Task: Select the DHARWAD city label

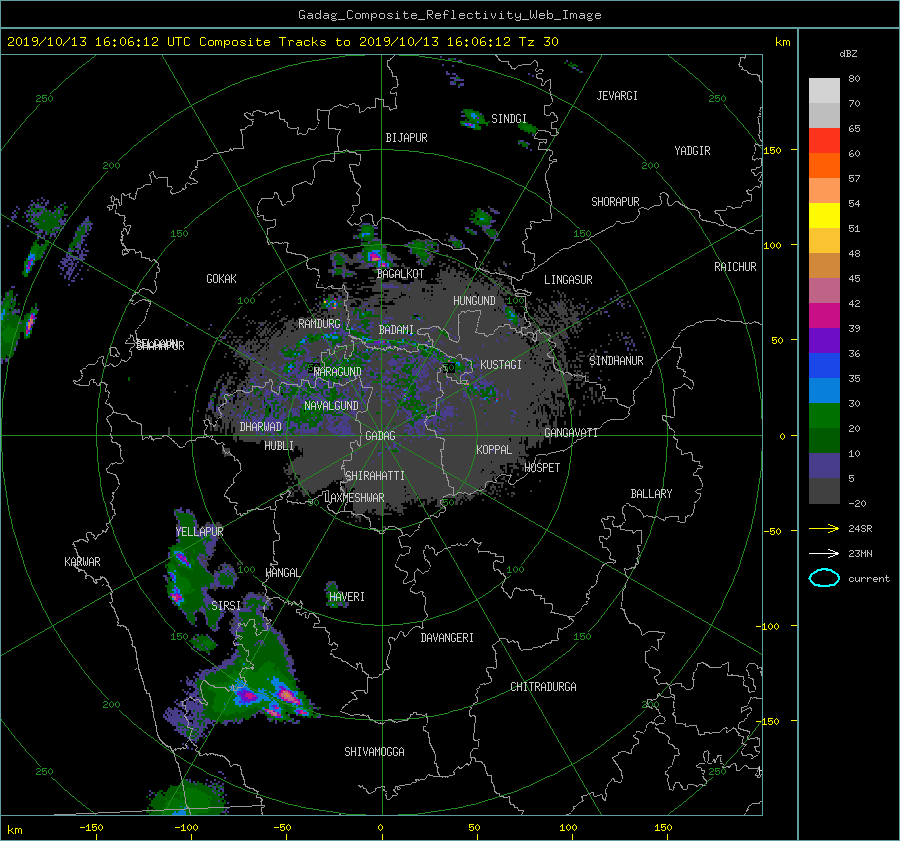Action: (261, 427)
